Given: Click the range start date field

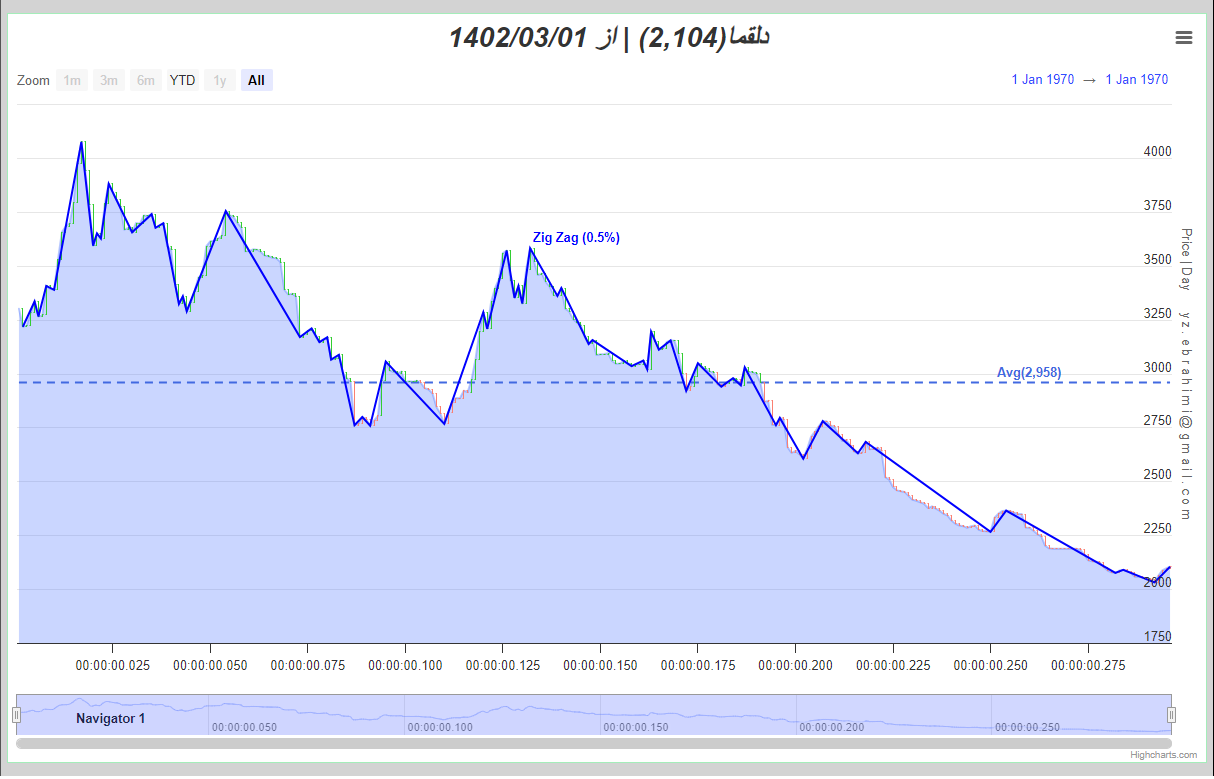Looking at the screenshot, I should click(1043, 80).
